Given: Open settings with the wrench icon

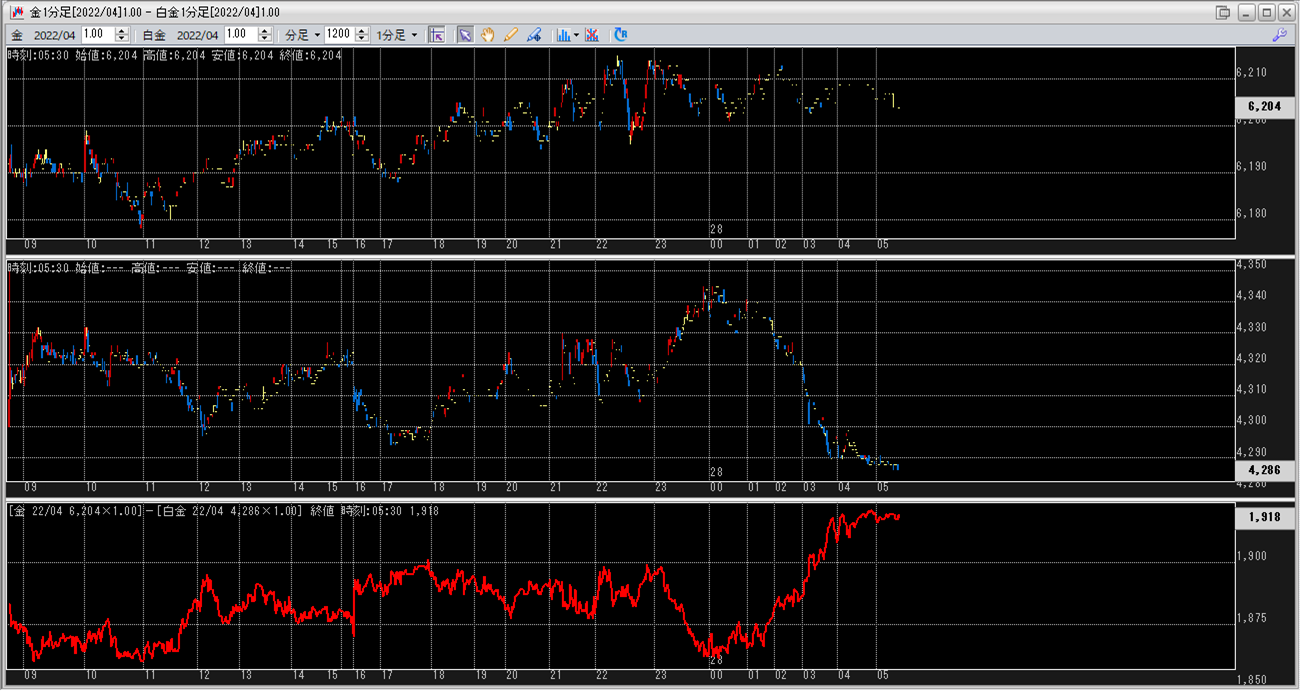Looking at the screenshot, I should pyautogui.click(x=1278, y=35).
